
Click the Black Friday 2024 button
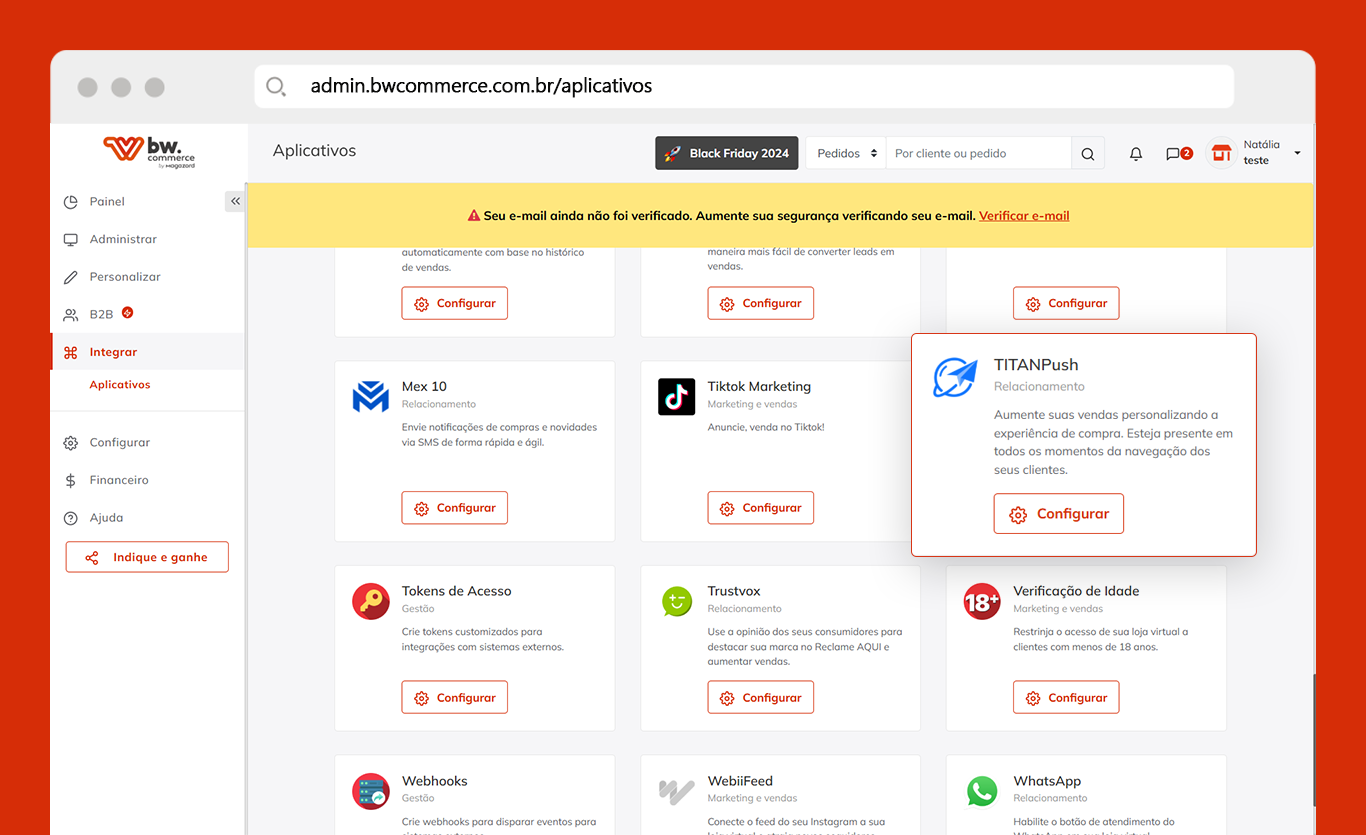(x=727, y=153)
